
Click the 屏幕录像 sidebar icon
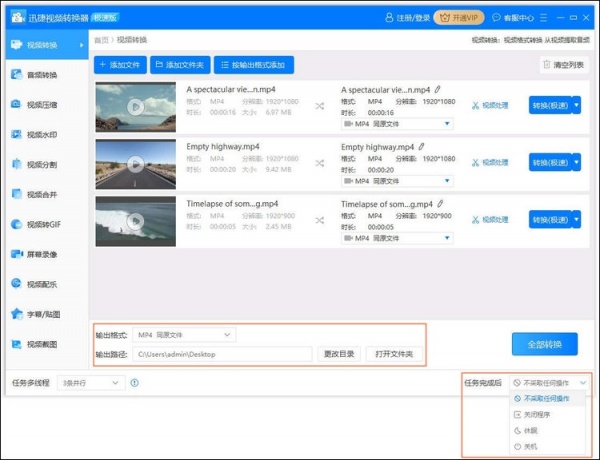pyautogui.click(x=16, y=254)
